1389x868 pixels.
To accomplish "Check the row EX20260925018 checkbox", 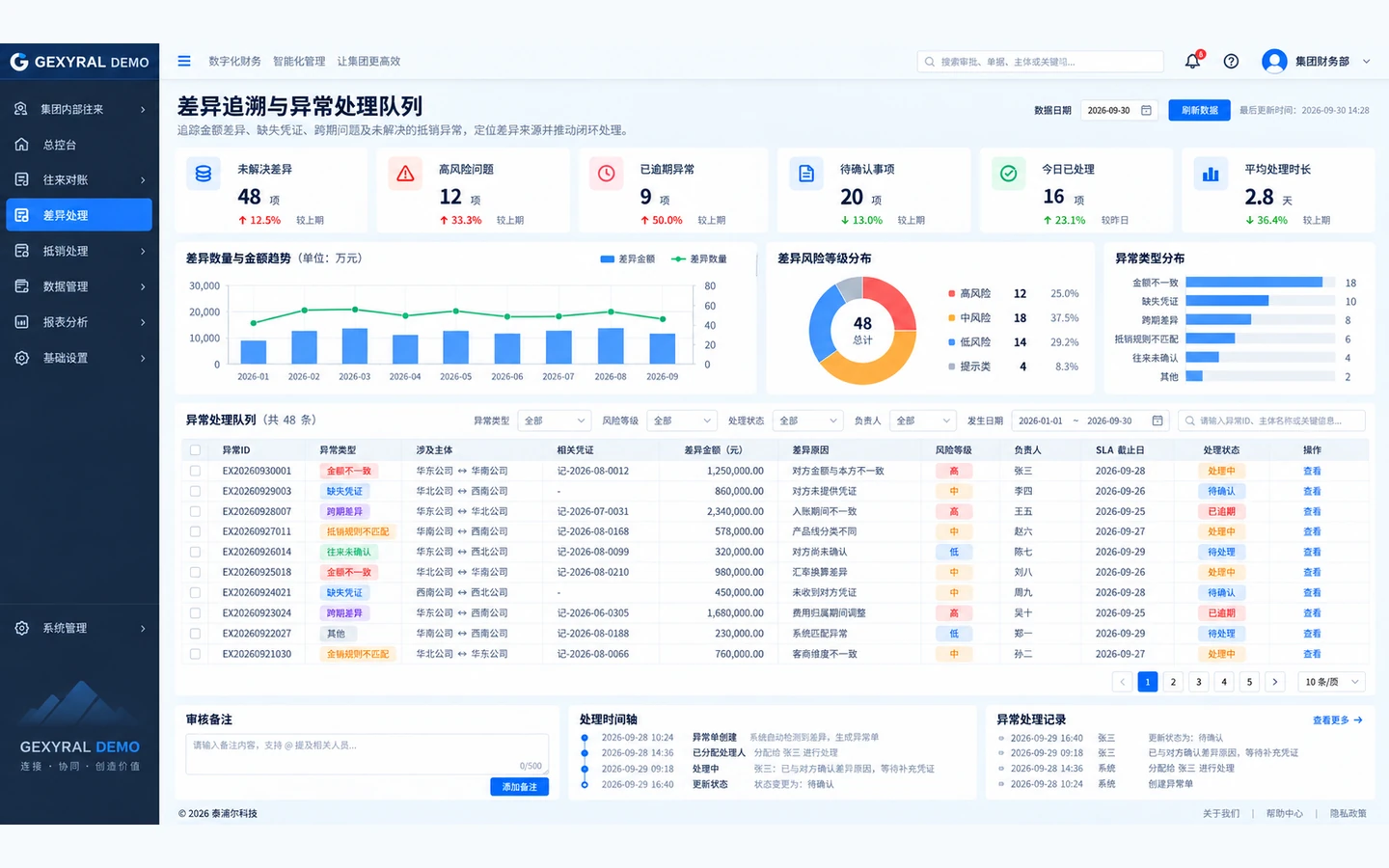I will click(x=195, y=572).
